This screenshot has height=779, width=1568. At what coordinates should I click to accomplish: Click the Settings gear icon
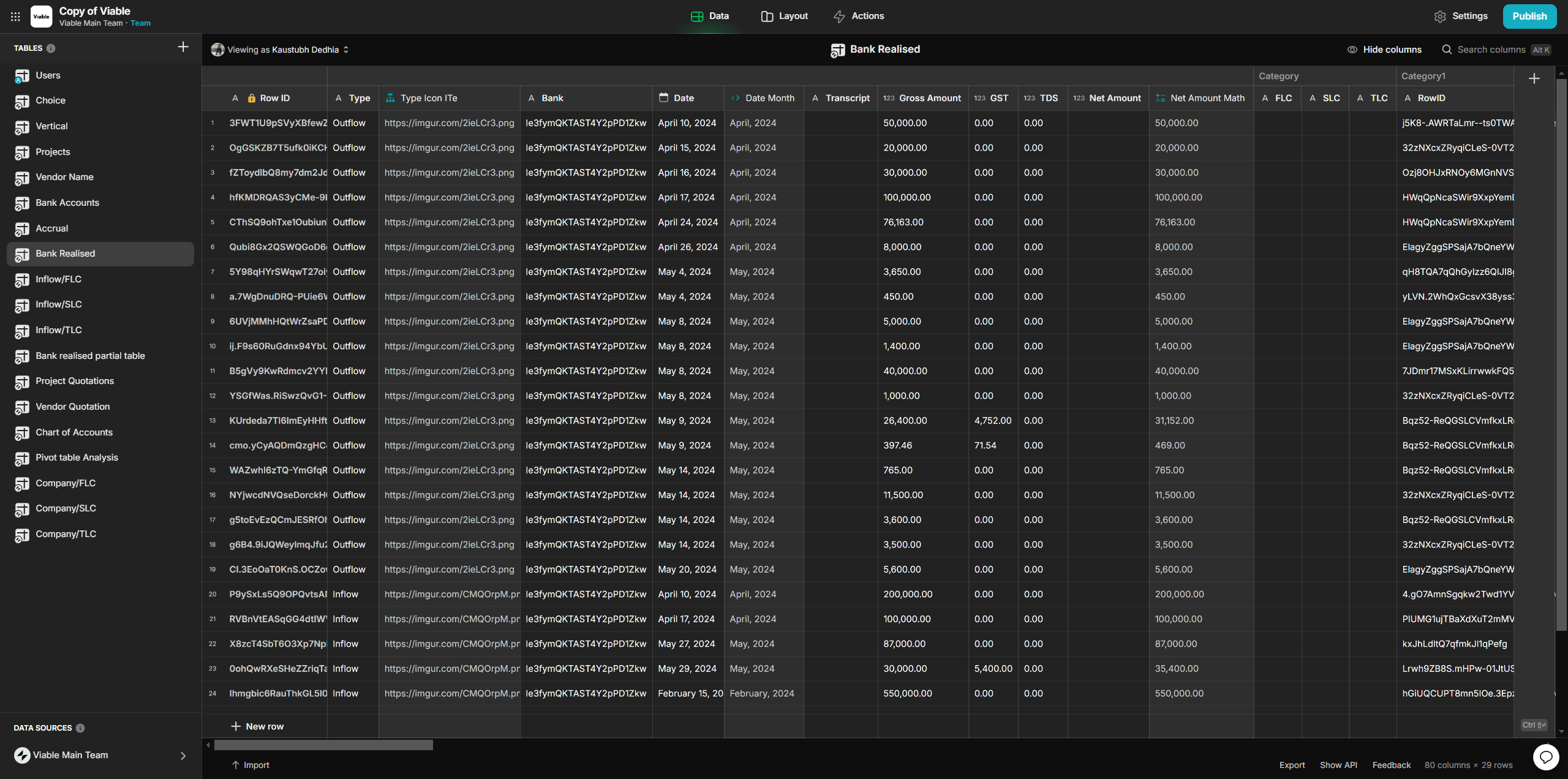point(1440,17)
